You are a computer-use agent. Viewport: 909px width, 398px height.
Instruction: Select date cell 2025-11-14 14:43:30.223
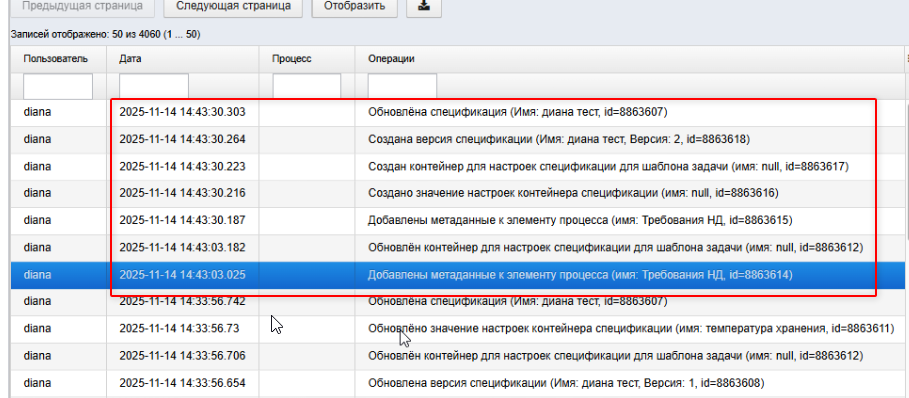[x=182, y=166]
